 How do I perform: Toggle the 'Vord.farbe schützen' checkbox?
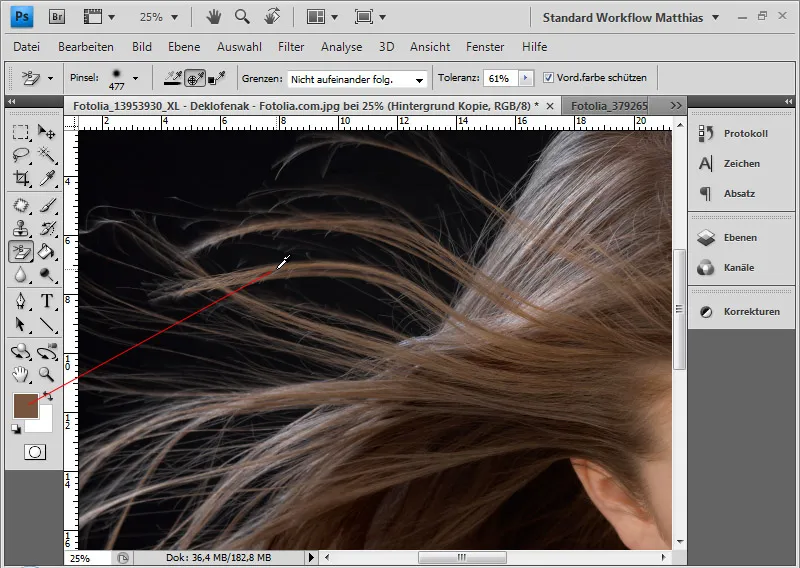click(x=548, y=78)
